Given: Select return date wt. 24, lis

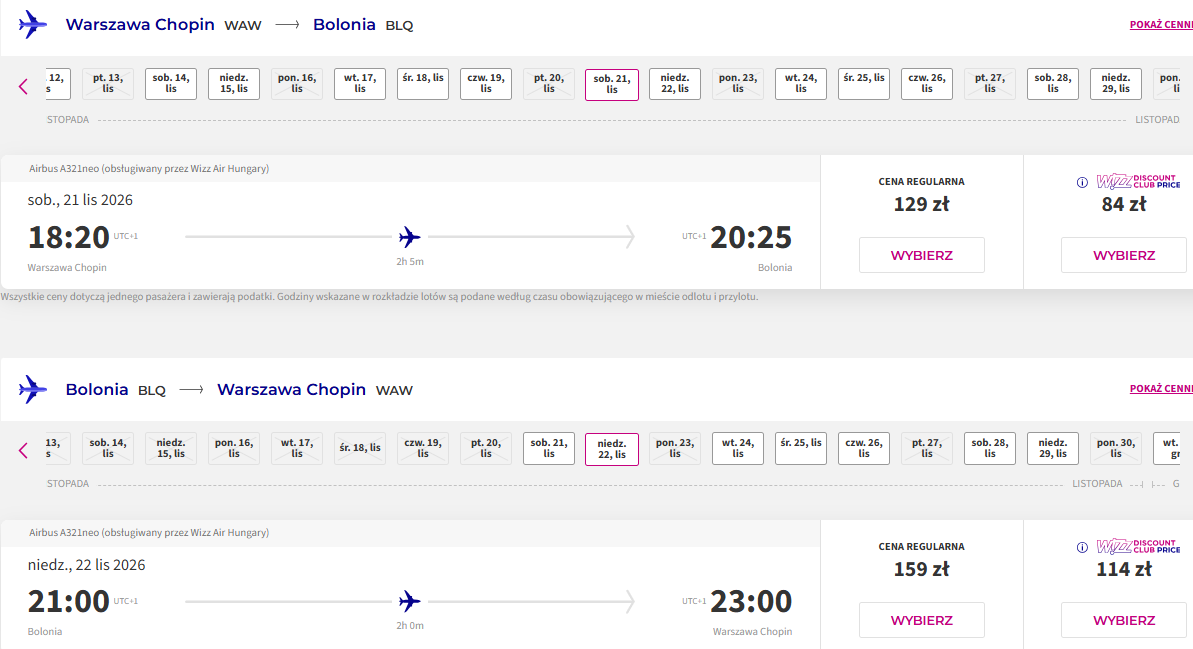Looking at the screenshot, I should (738, 448).
